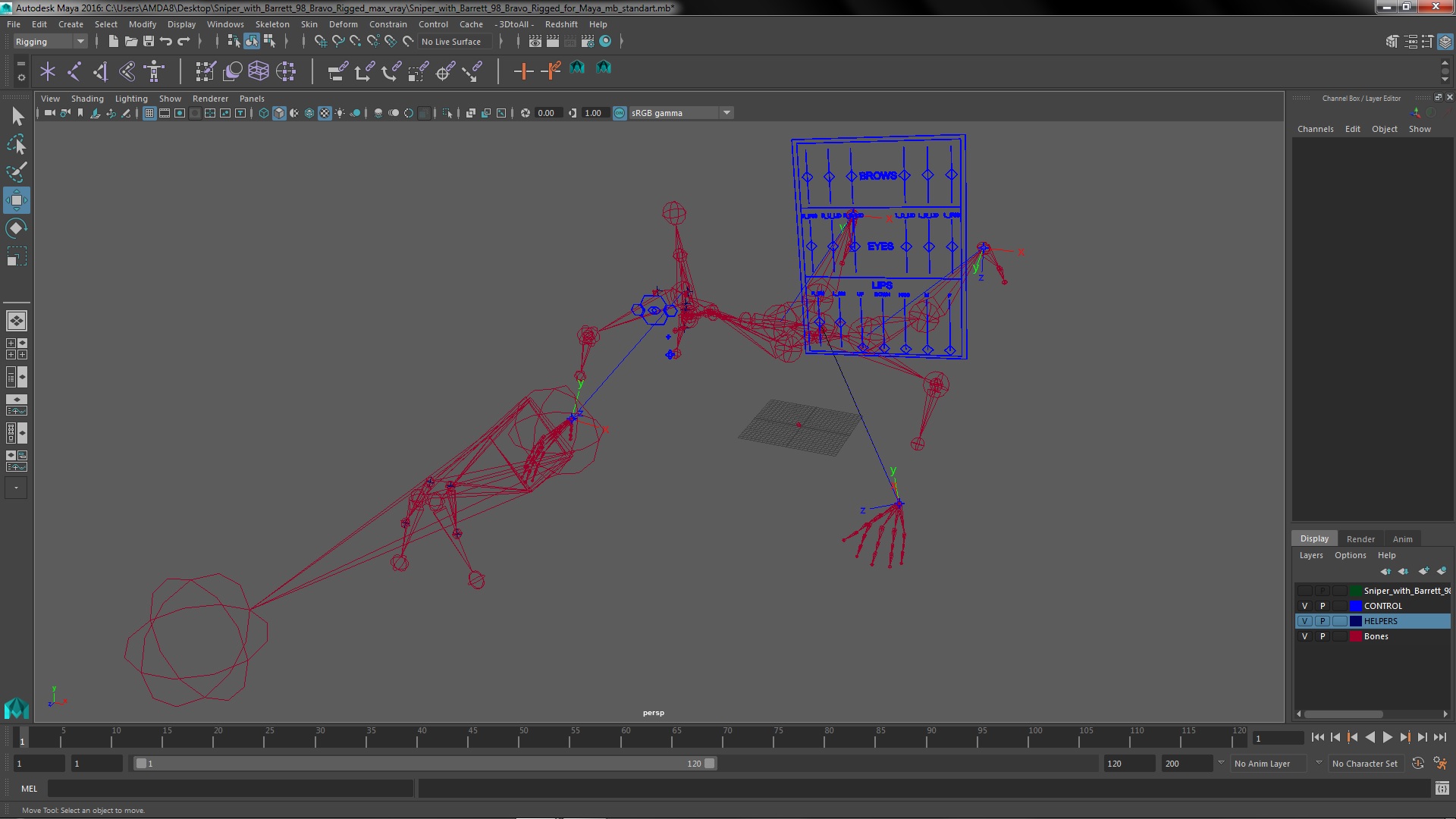This screenshot has width=1456, height=819.
Task: Switch to the Anim tab in Layer Editor
Action: [1402, 538]
